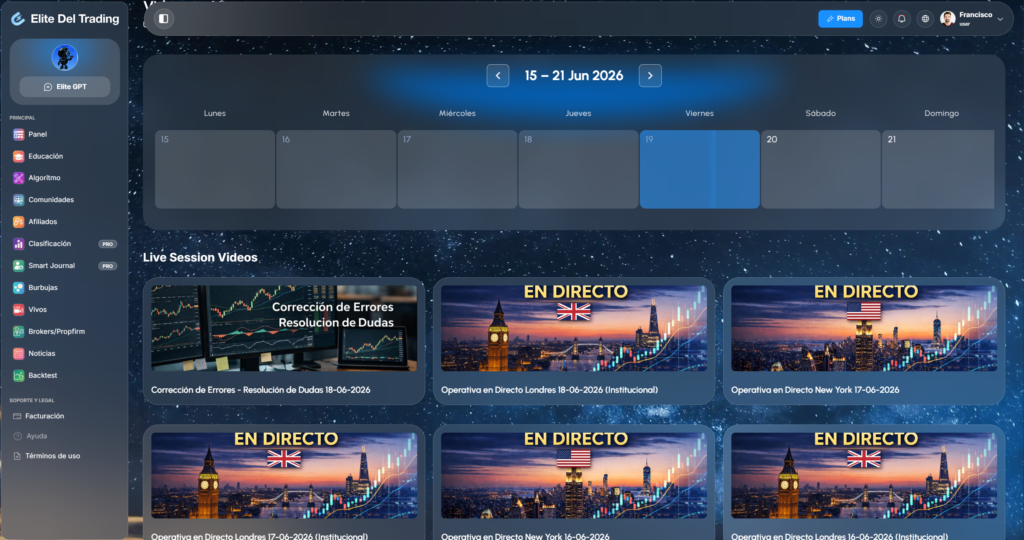This screenshot has height=540, width=1024.
Task: Open the Algoritmo menu entry
Action: click(44, 178)
